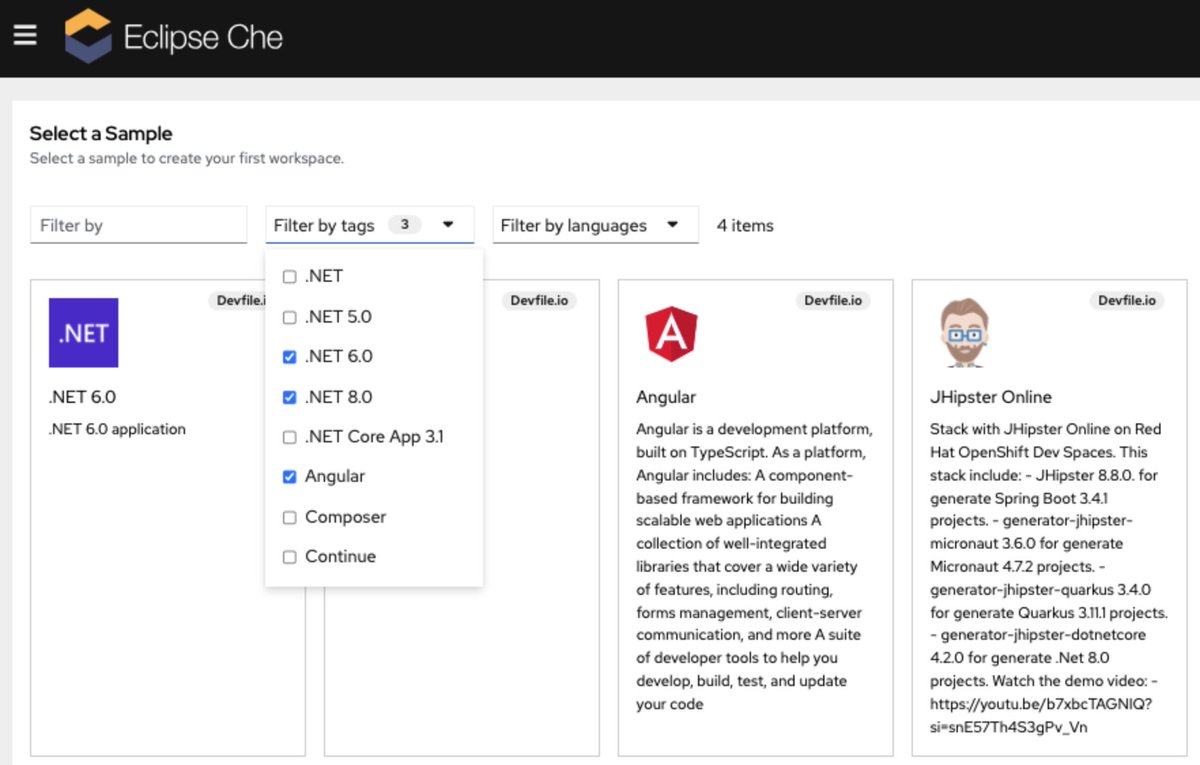This screenshot has height=765, width=1200.
Task: Click the tag count badge showing 3
Action: point(404,225)
